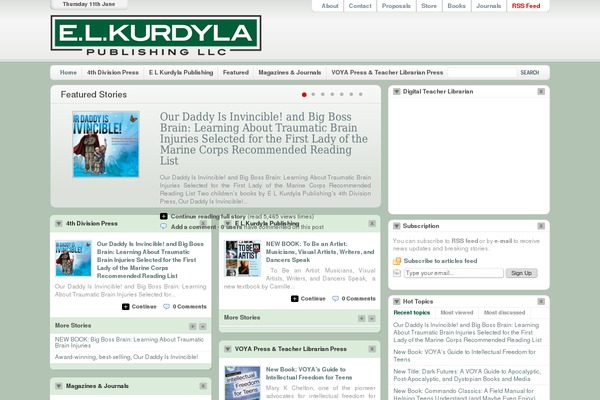Close the Hot Topics widget
This screenshot has width=600, height=400.
point(541,302)
